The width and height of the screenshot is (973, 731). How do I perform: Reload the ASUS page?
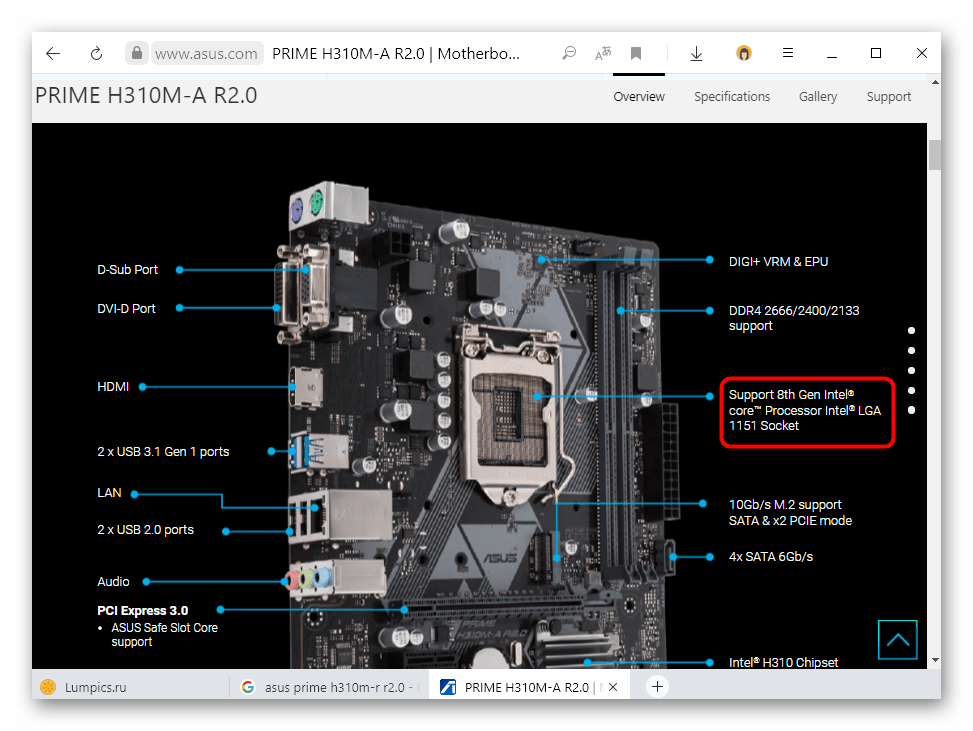(96, 53)
